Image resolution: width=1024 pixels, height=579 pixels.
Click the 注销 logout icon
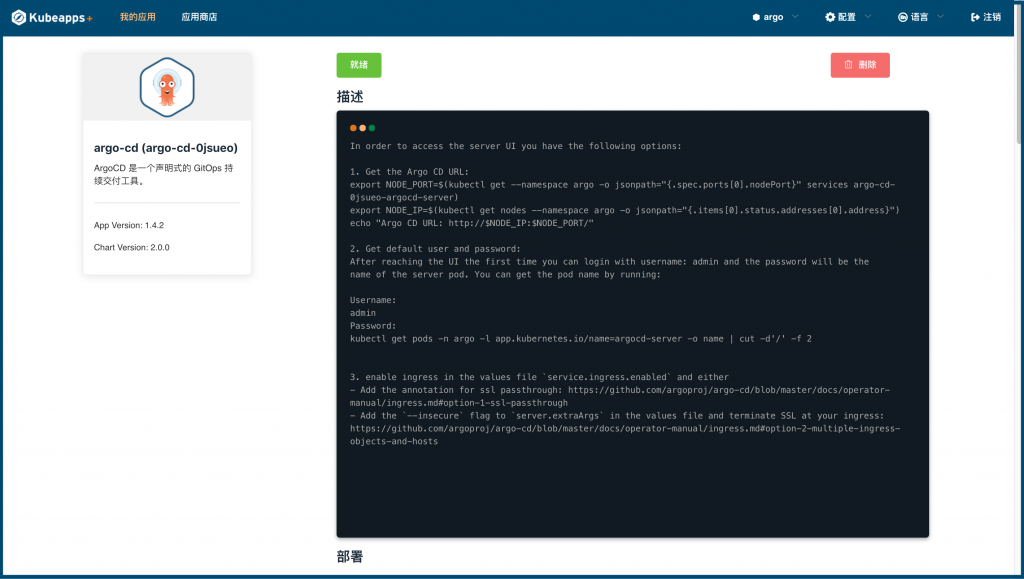[975, 17]
